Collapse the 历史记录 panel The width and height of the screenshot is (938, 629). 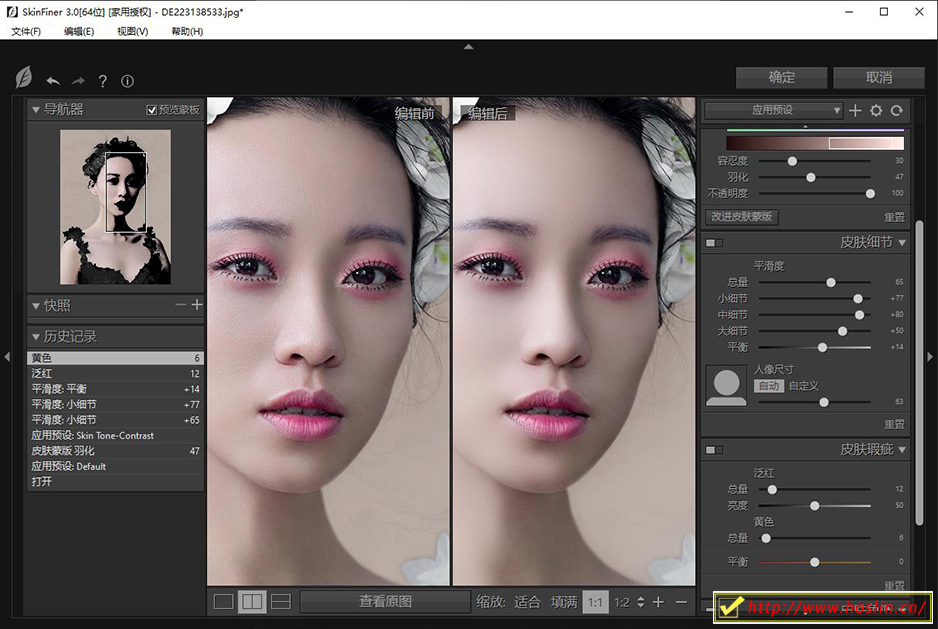[36, 336]
